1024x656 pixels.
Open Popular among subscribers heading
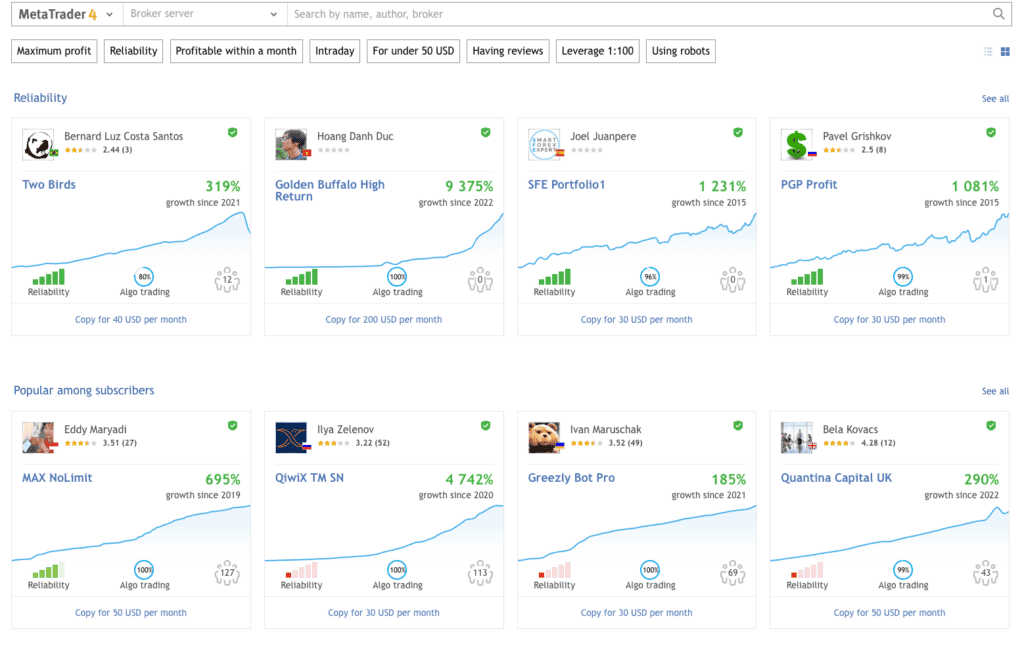(84, 390)
